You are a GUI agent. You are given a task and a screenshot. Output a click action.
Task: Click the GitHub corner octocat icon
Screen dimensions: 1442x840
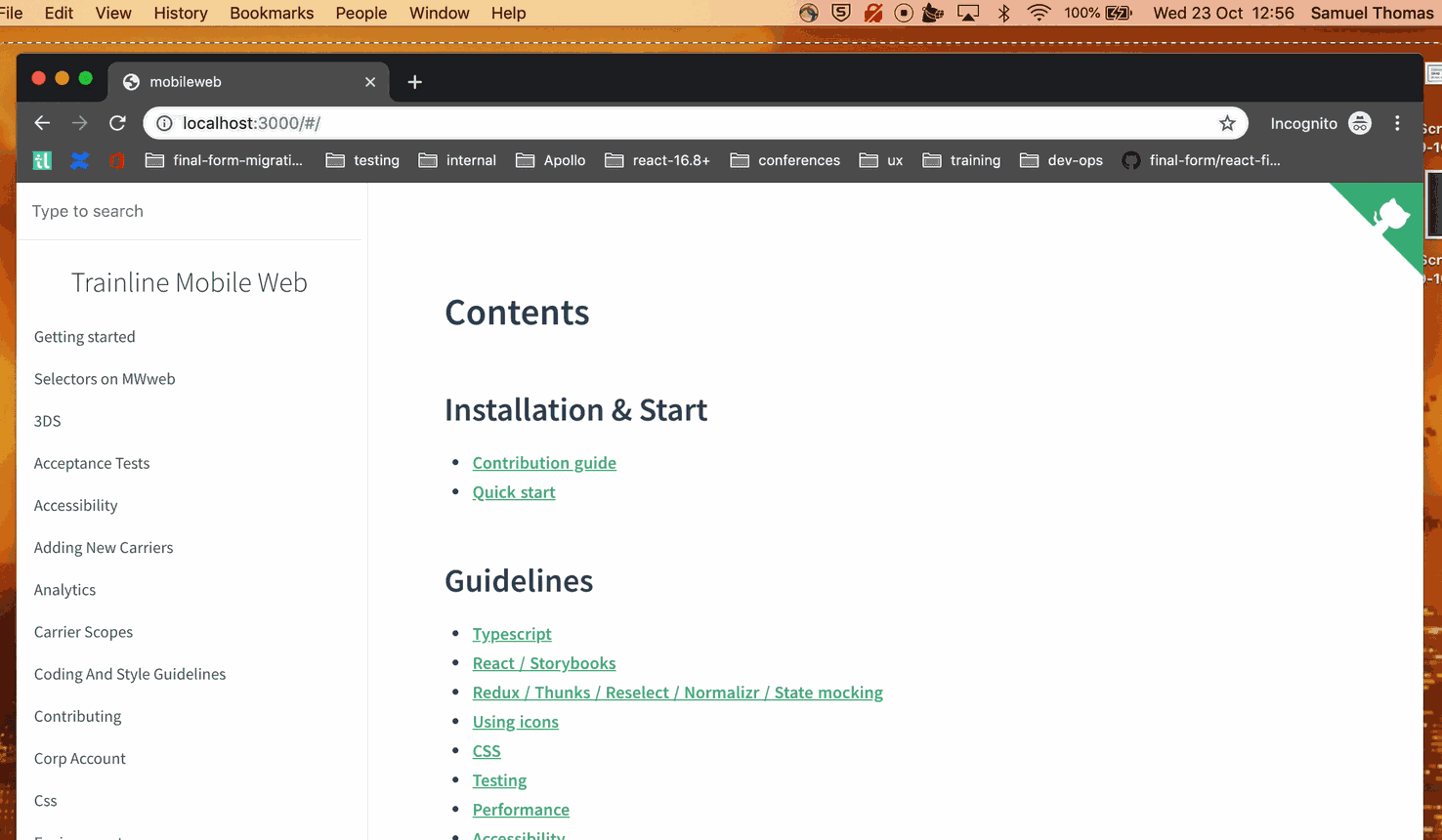point(1391,217)
